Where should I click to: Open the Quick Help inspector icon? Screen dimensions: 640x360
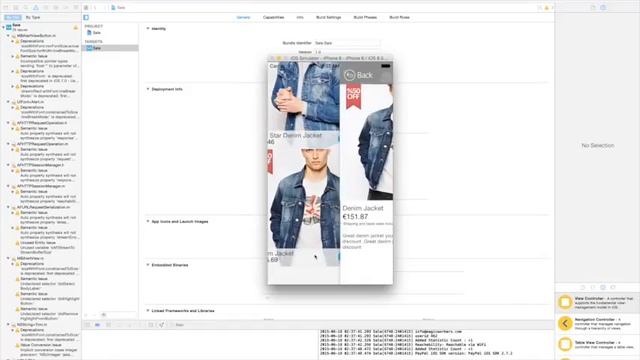[x=603, y=7]
